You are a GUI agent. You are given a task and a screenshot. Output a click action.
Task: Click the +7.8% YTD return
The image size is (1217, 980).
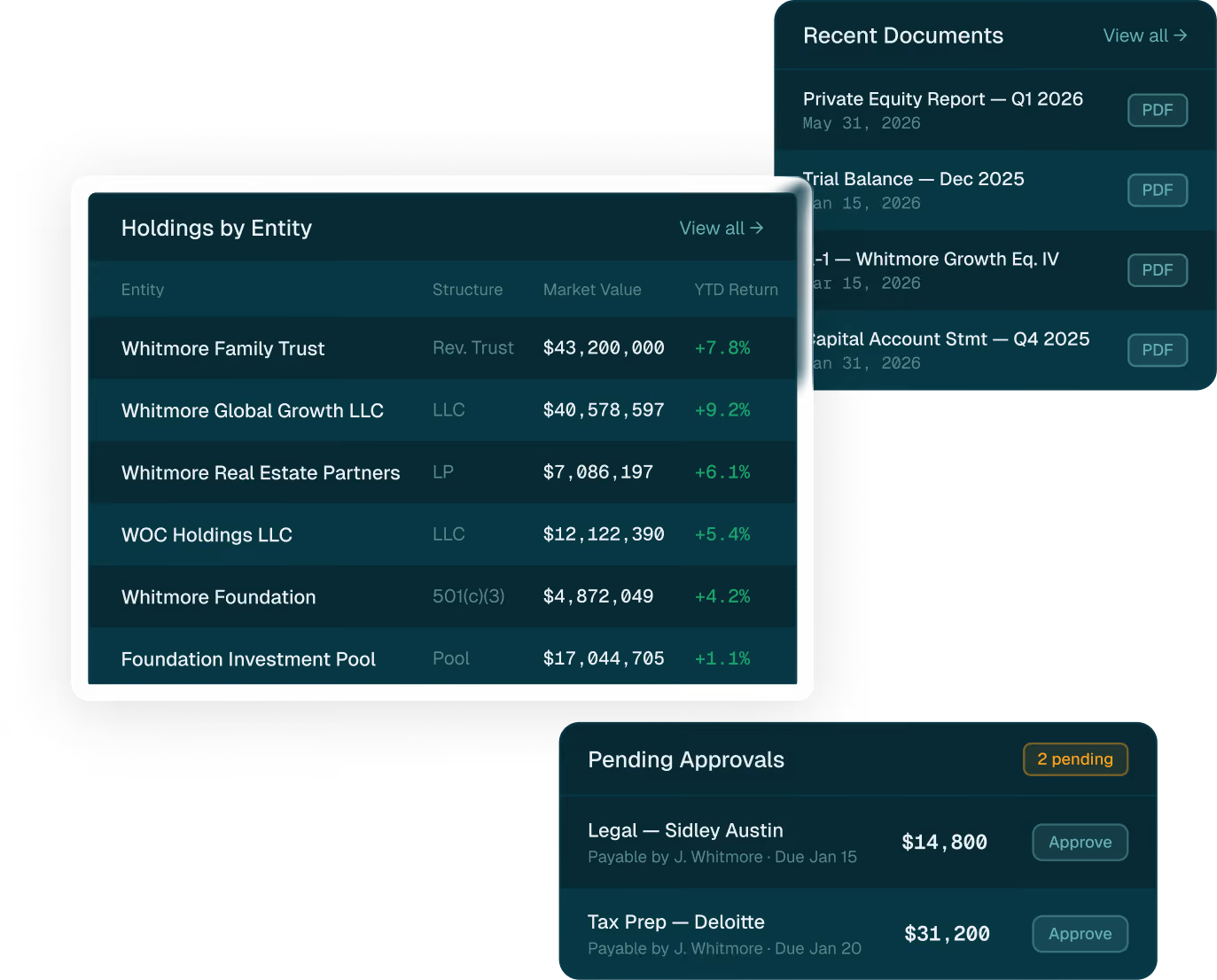tap(722, 348)
